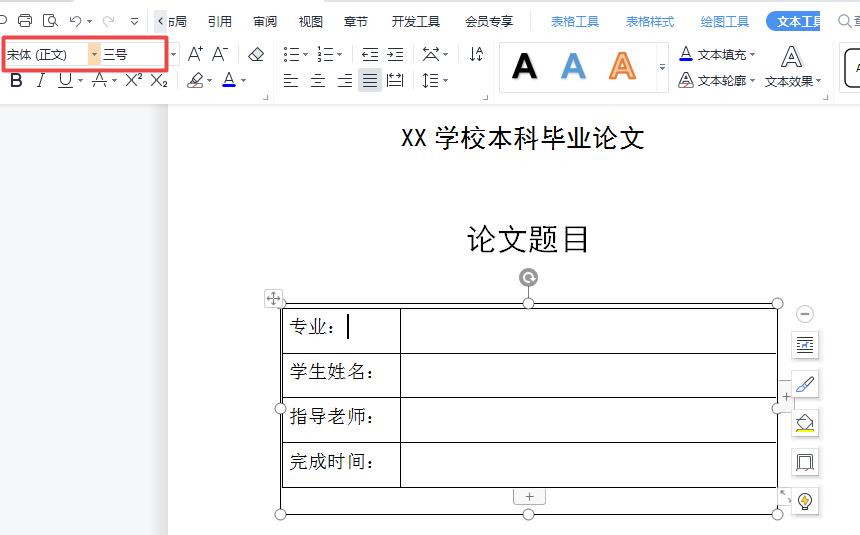Viewport: 860px width, 535px height.
Task: Click the font color A swatch
Action: point(229,81)
